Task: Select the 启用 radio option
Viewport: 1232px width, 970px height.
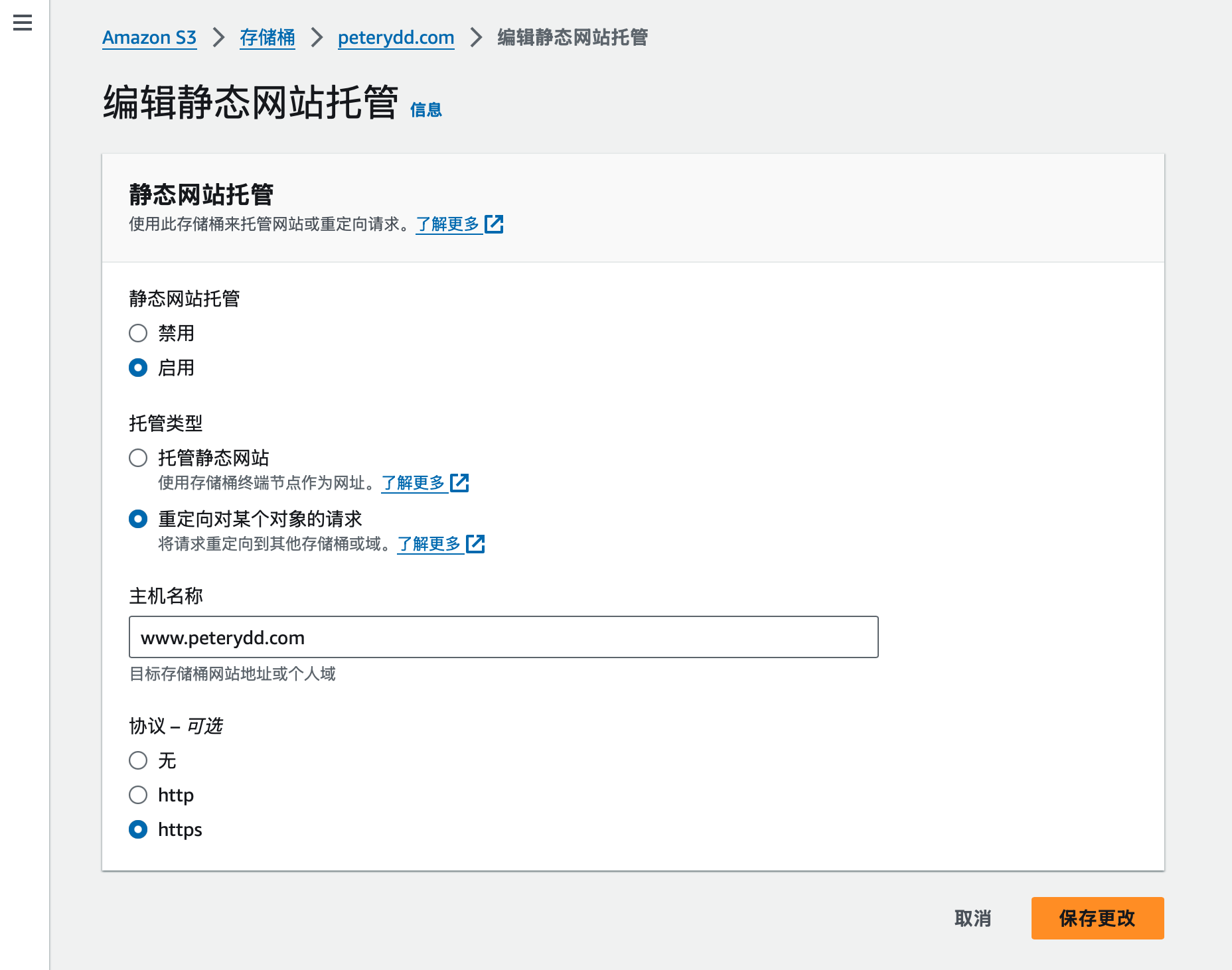Action: pyautogui.click(x=138, y=368)
